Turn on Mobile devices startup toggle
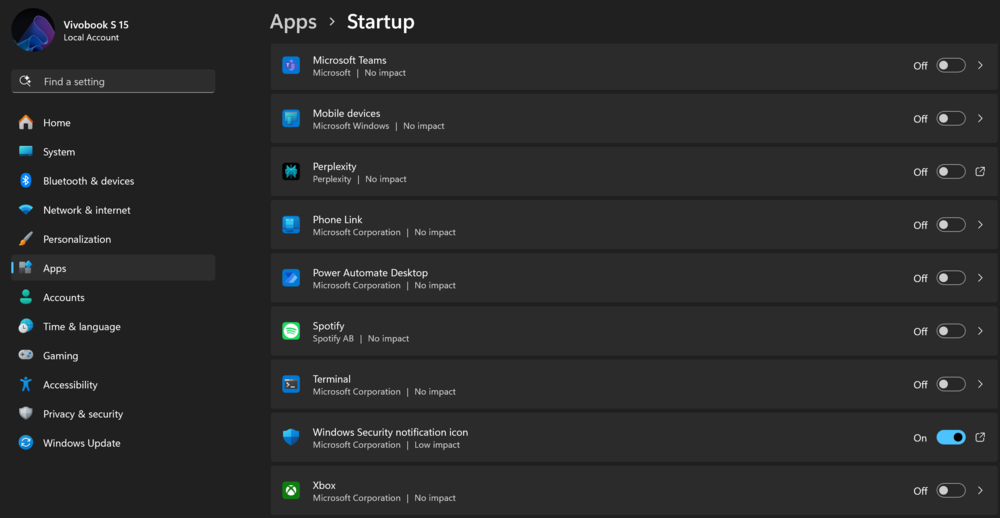Viewport: 1000px width, 518px height. [x=950, y=119]
